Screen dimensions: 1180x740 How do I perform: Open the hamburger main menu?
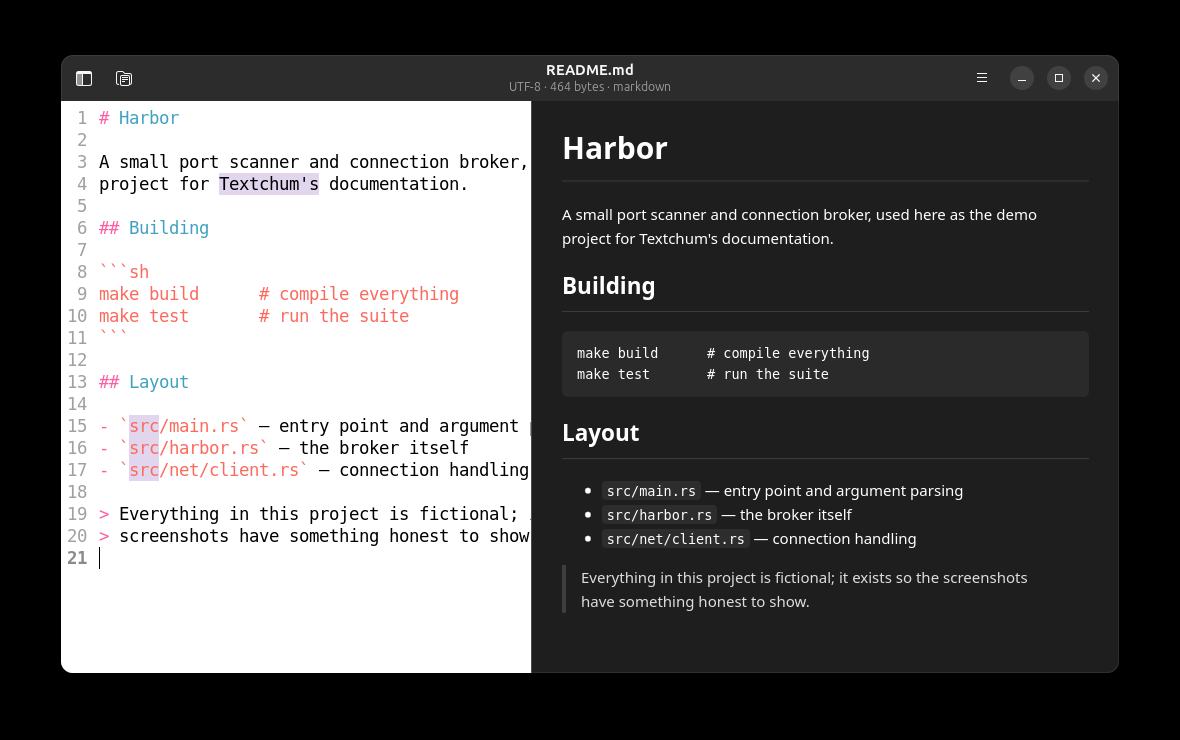[x=982, y=78]
